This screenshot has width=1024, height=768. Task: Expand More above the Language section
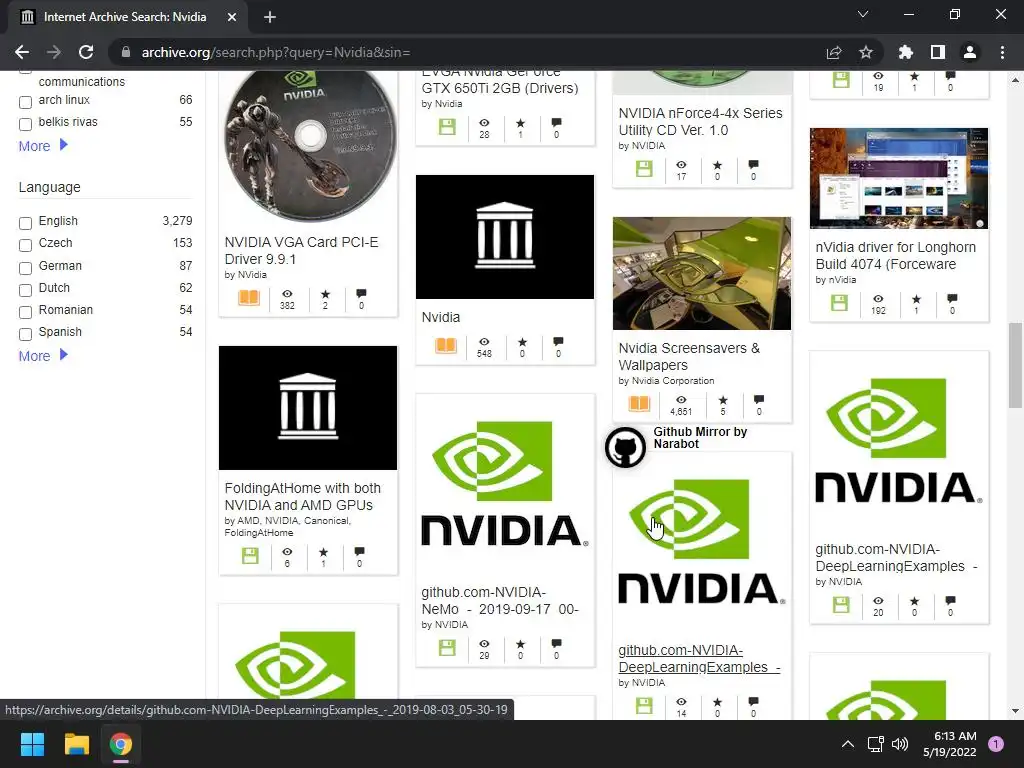43,146
